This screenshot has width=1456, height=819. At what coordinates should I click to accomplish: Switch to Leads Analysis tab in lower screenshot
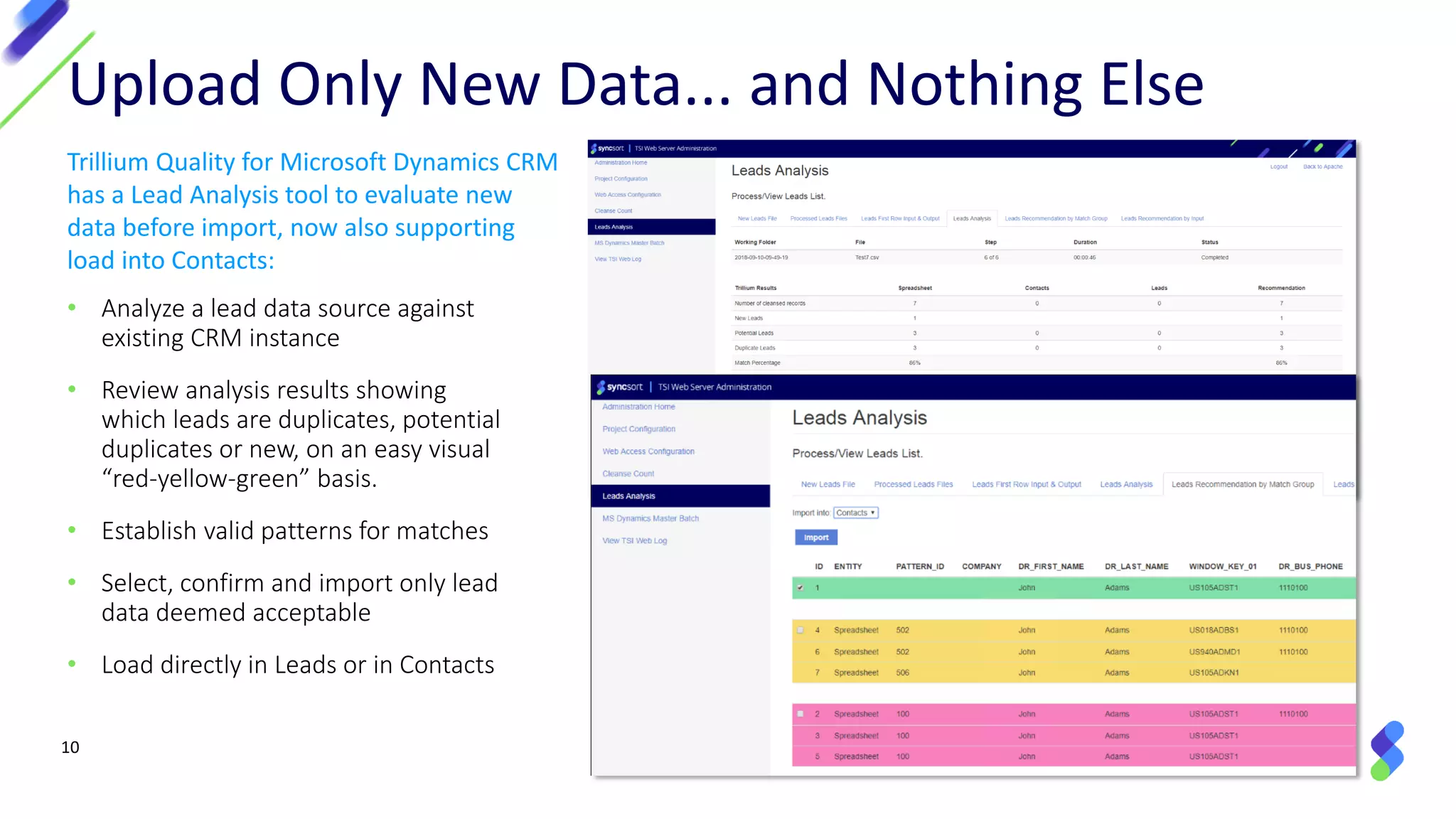click(x=1126, y=484)
